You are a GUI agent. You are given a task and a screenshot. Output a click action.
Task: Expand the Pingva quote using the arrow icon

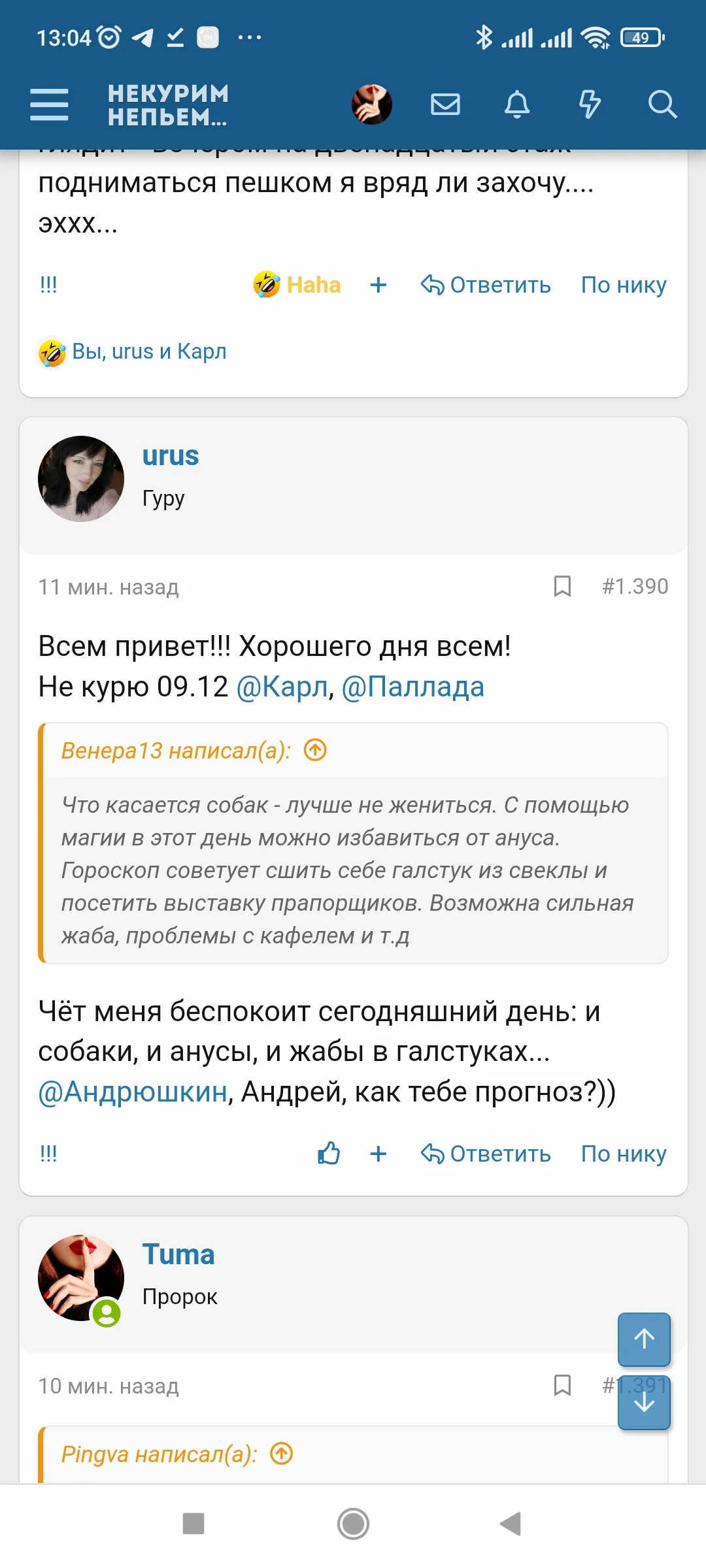(x=282, y=1454)
